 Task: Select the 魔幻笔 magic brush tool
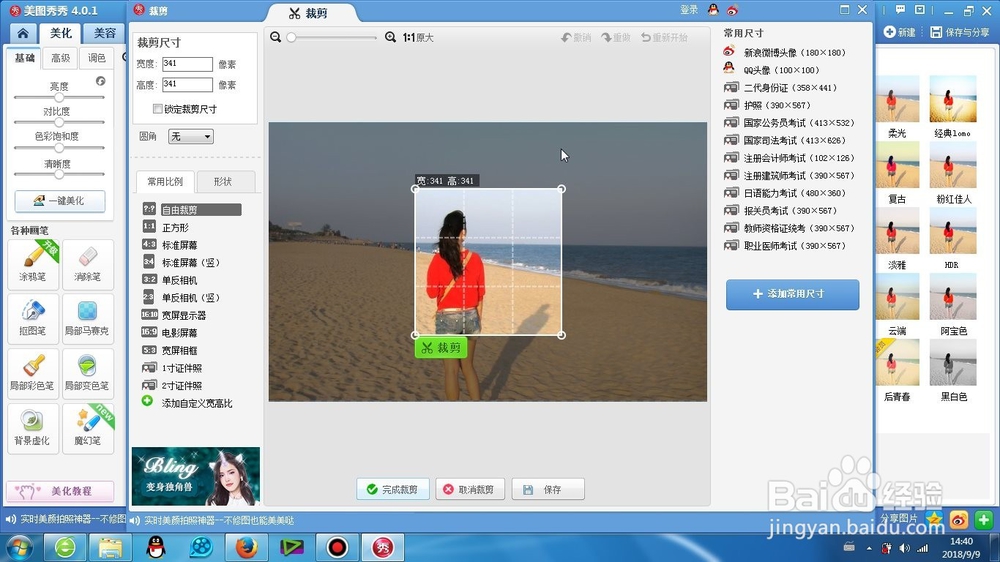click(x=87, y=428)
